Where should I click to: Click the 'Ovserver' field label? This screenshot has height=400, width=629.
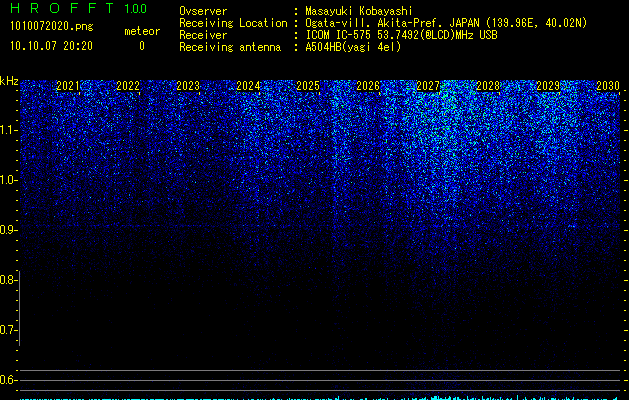tap(203, 11)
